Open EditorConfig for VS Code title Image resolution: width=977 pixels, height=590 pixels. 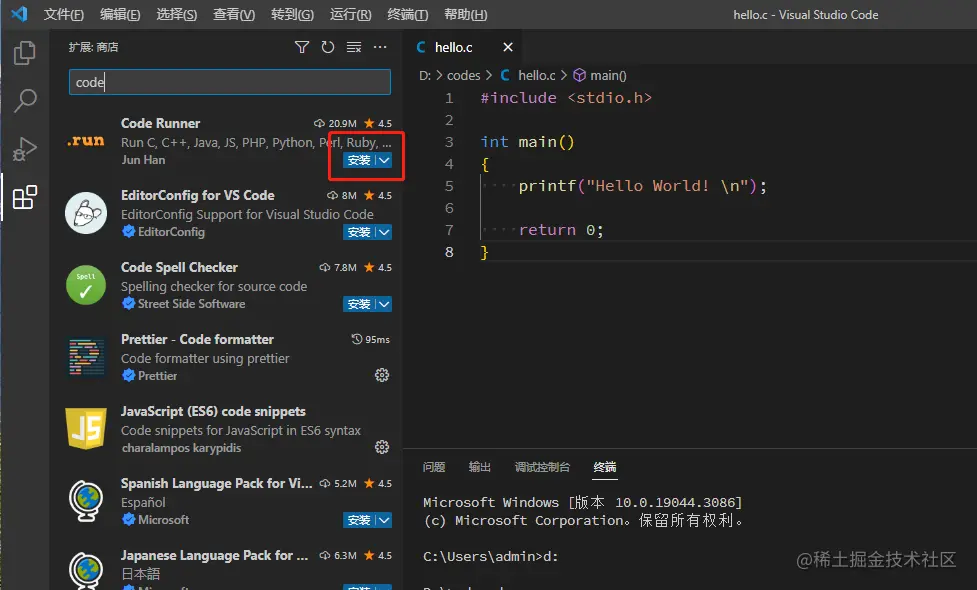tap(198, 196)
